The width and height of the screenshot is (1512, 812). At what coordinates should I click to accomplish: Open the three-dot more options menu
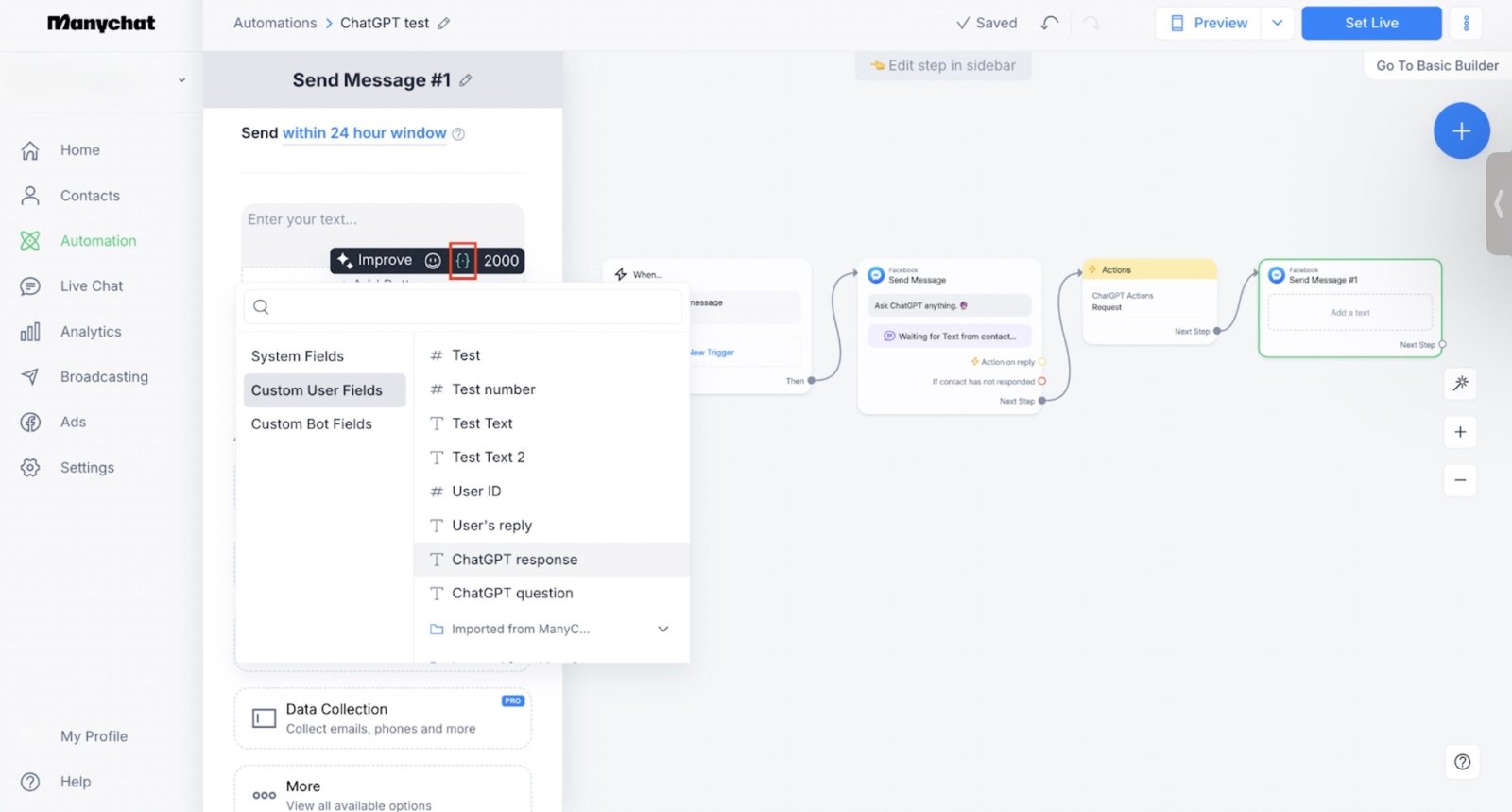pos(1466,24)
